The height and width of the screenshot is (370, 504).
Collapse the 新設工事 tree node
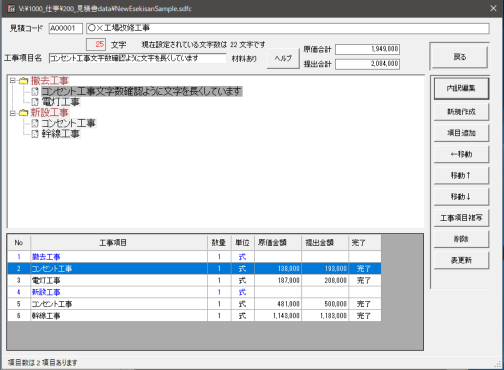pyautogui.click(x=13, y=113)
